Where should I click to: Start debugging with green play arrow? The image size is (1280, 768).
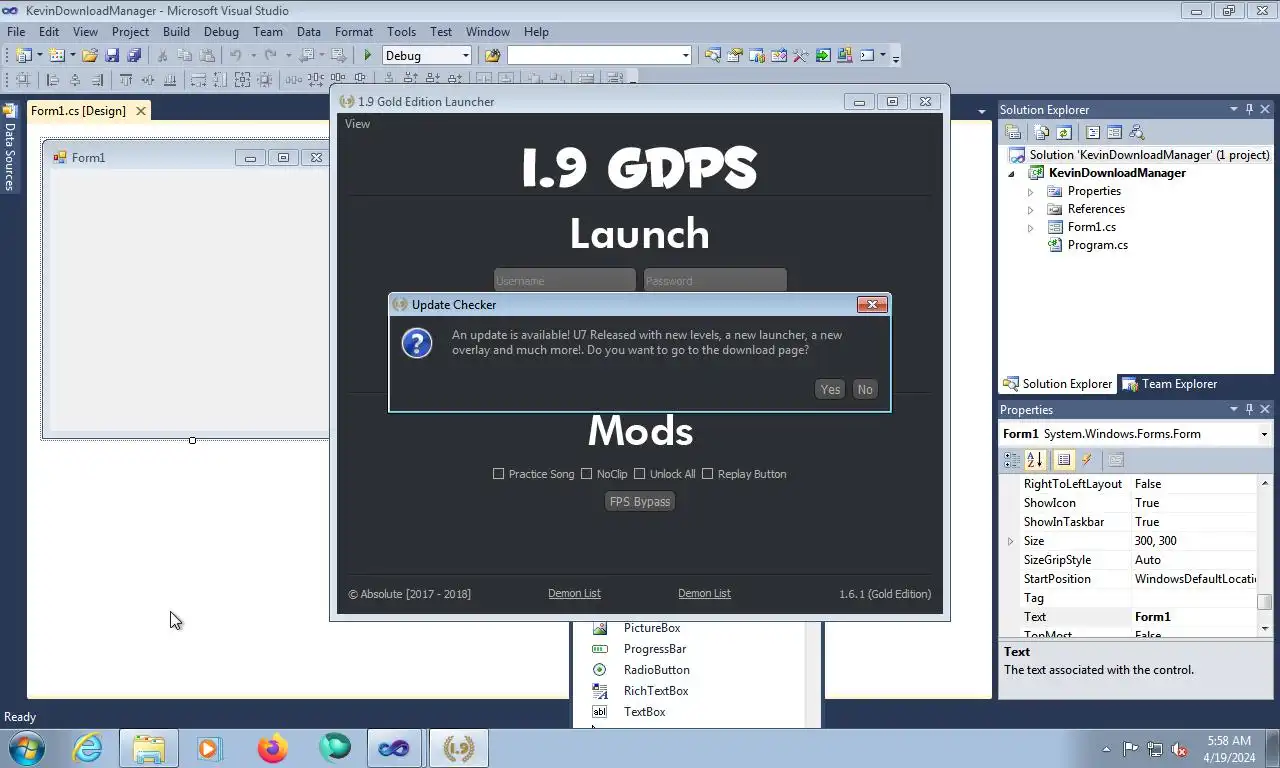[367, 55]
